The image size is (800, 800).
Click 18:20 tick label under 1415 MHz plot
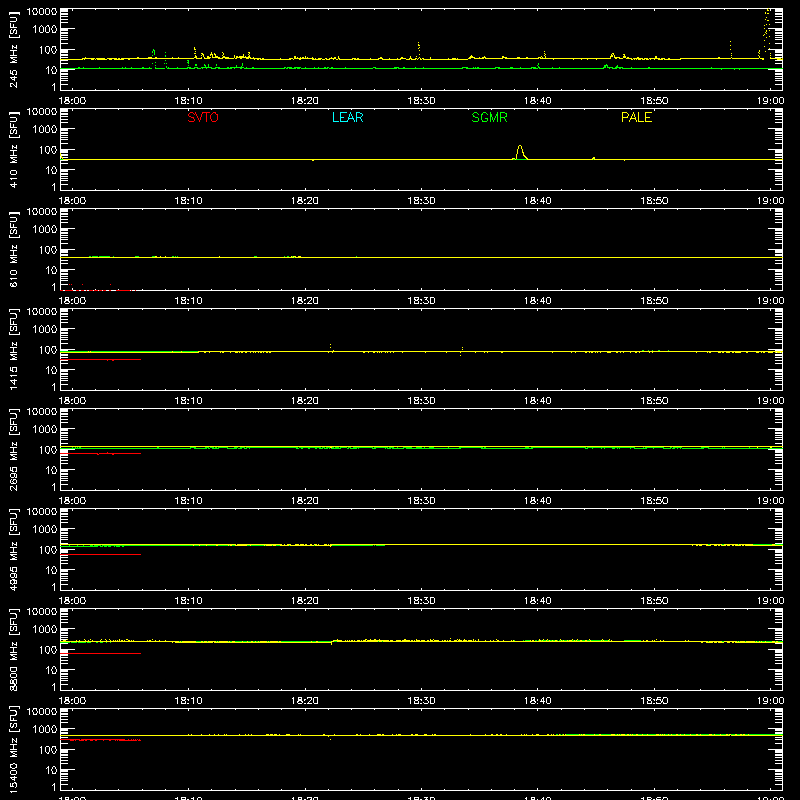pos(305,401)
